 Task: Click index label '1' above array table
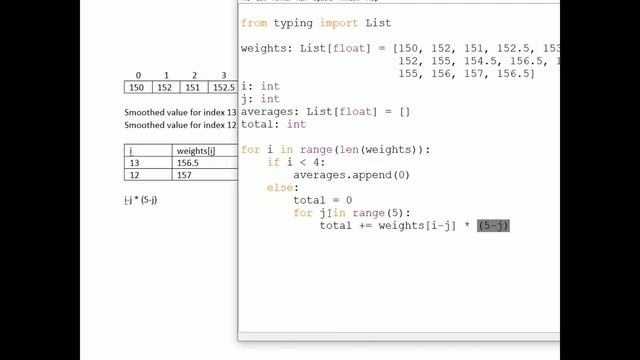tap(166, 76)
